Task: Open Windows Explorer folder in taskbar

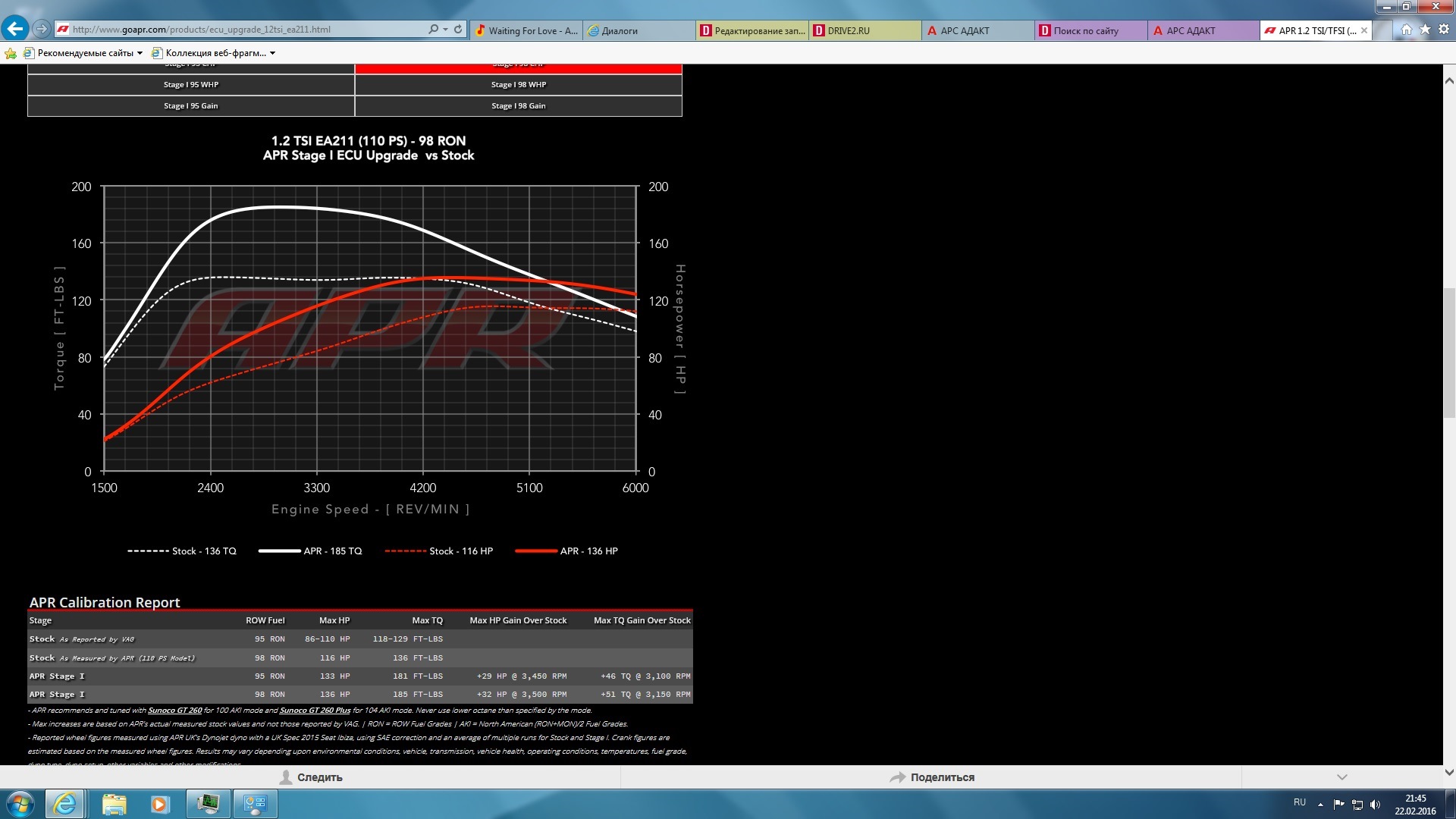Action: pos(114,804)
